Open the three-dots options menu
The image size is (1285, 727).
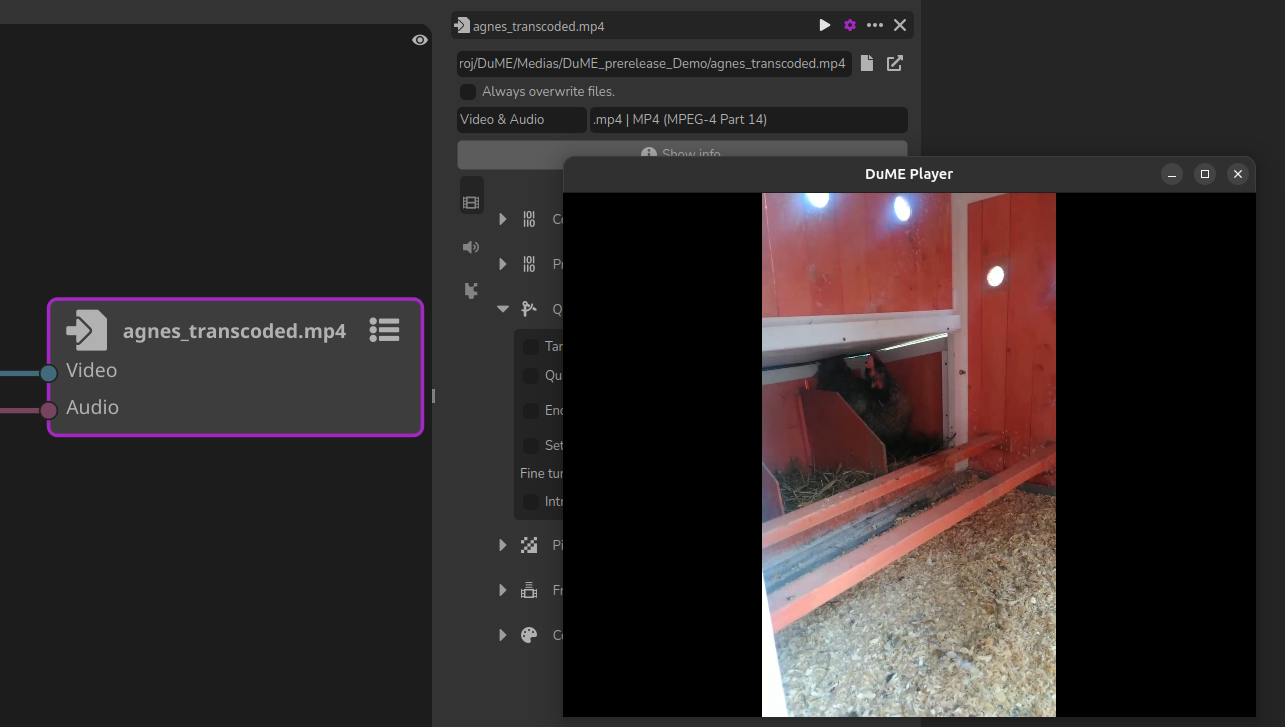click(875, 25)
